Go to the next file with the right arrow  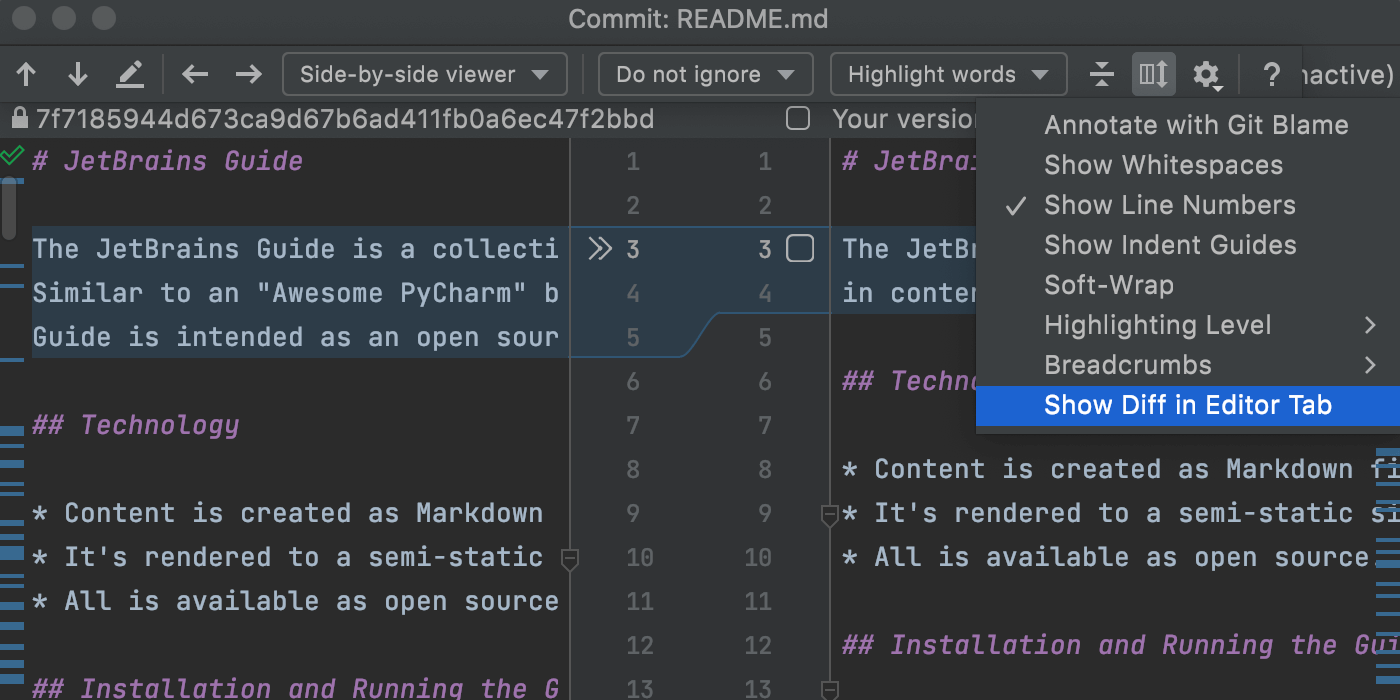(x=248, y=74)
